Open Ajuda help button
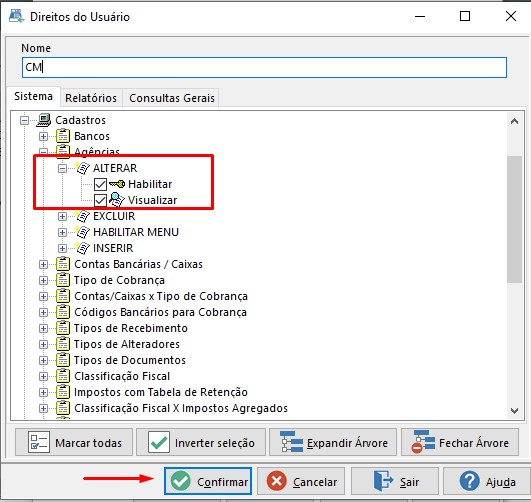Screen dimensions: 531x502 click(487, 481)
